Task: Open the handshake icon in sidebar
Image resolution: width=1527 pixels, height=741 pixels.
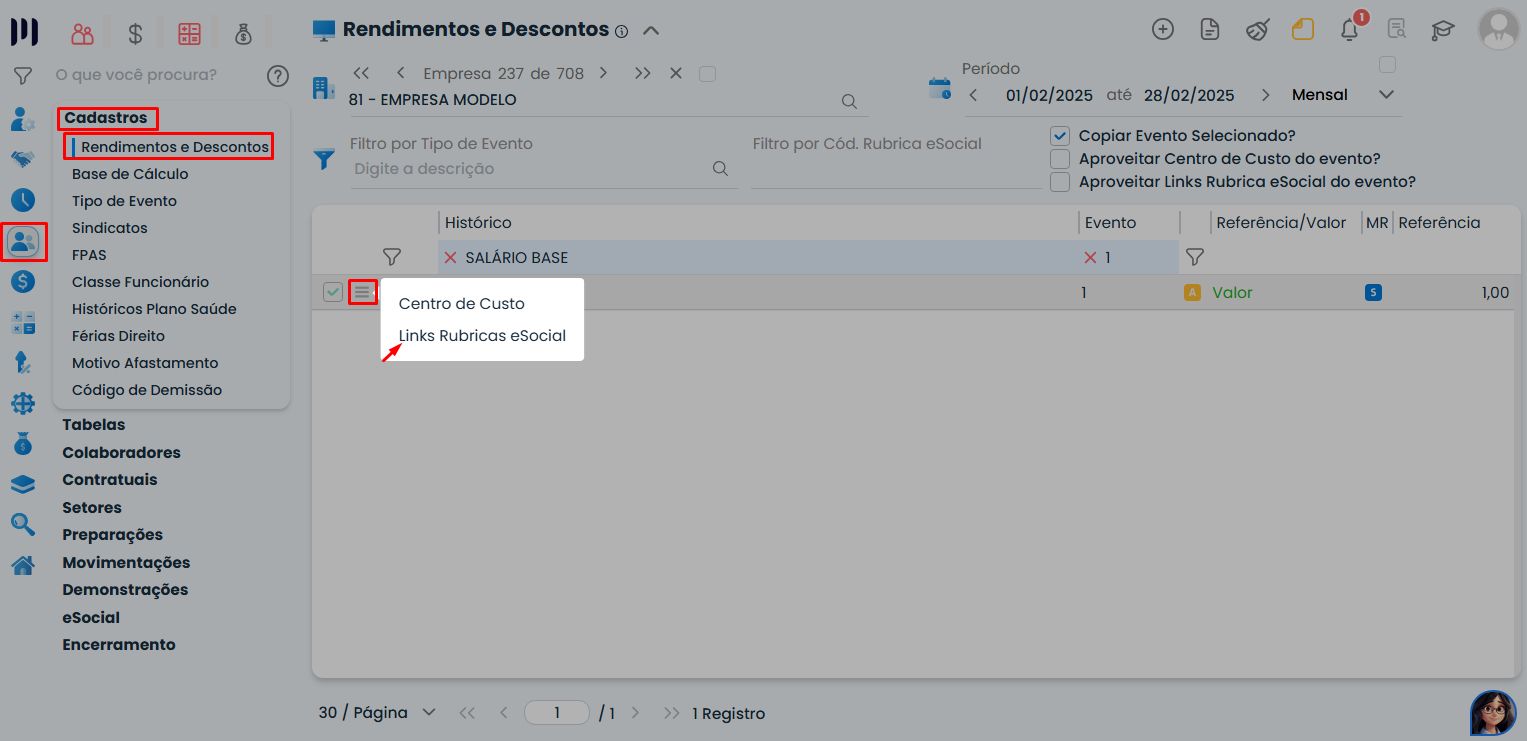Action: coord(23,159)
